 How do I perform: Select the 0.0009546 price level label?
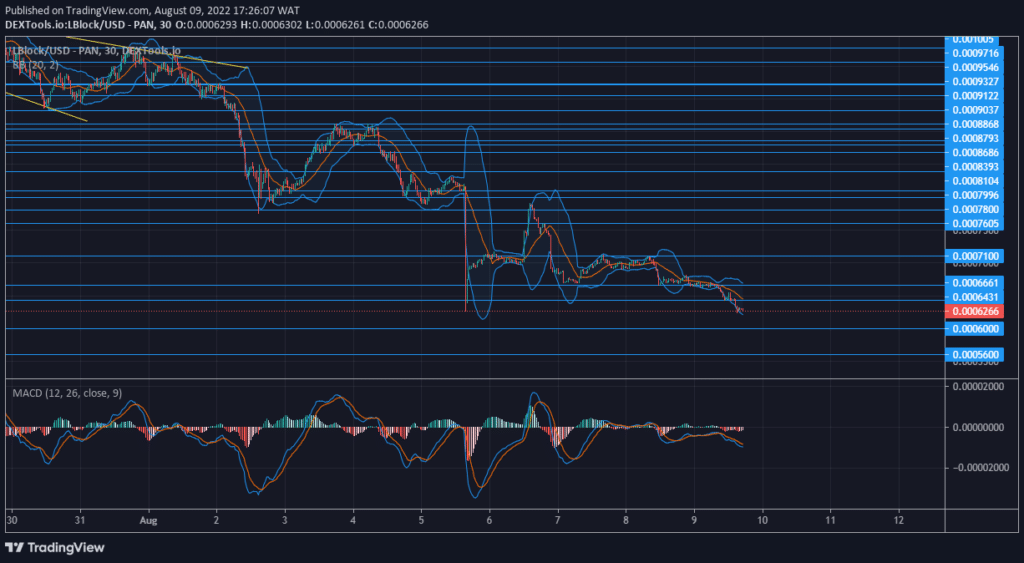tap(975, 67)
